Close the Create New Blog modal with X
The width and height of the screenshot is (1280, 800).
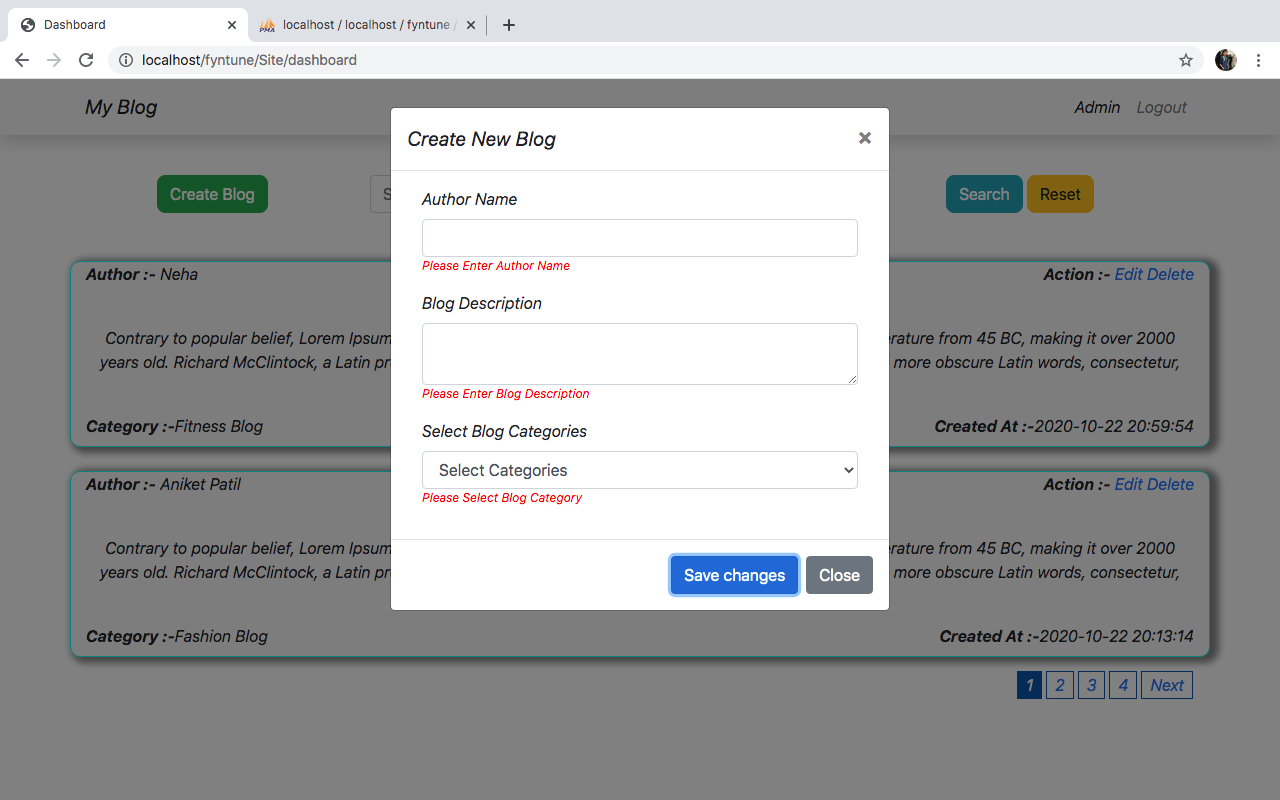pos(865,138)
